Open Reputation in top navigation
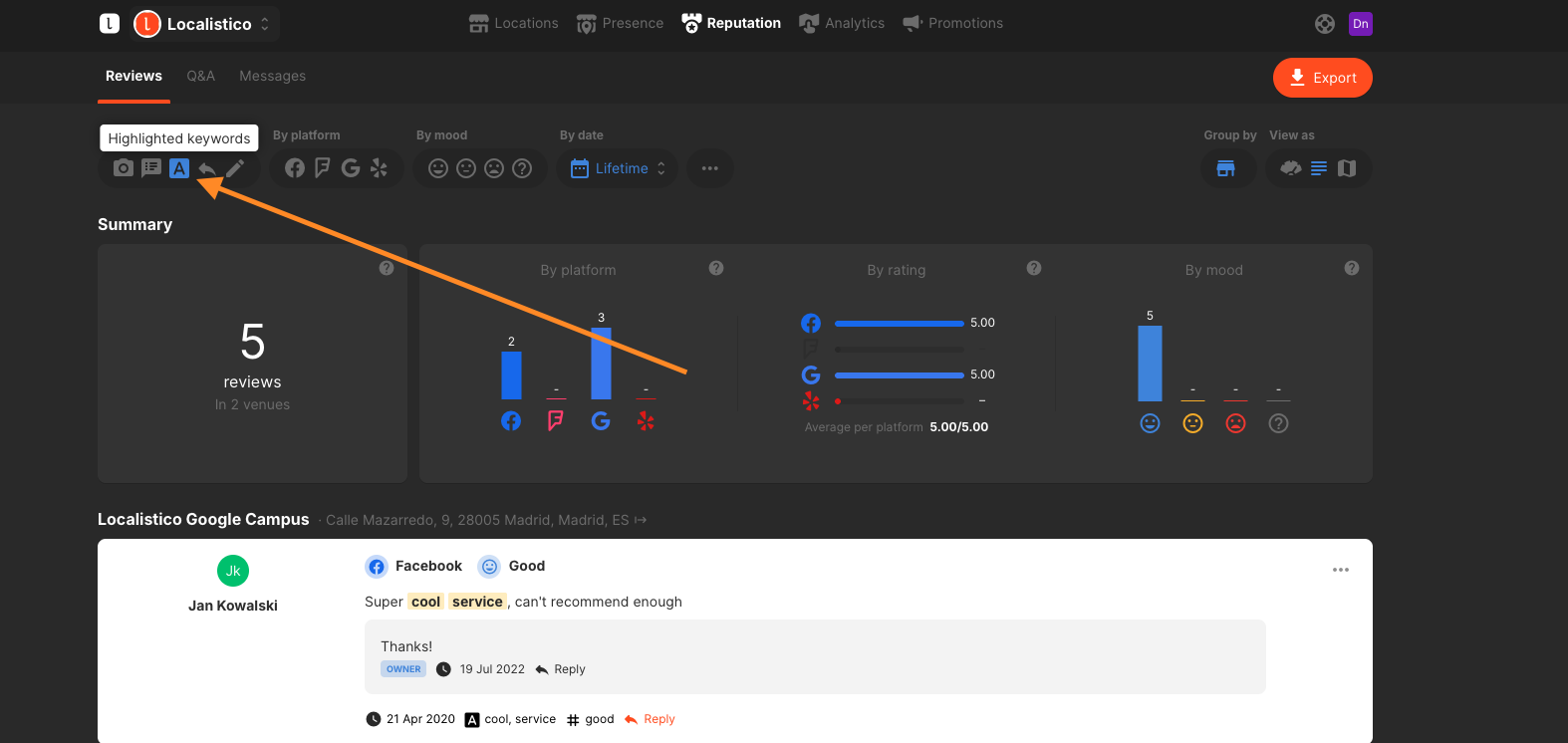This screenshot has width=1568, height=743. pos(731,23)
